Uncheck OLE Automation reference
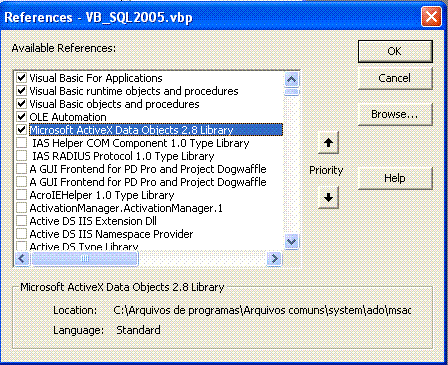Viewport: 448px width, 365px height. click(x=21, y=117)
